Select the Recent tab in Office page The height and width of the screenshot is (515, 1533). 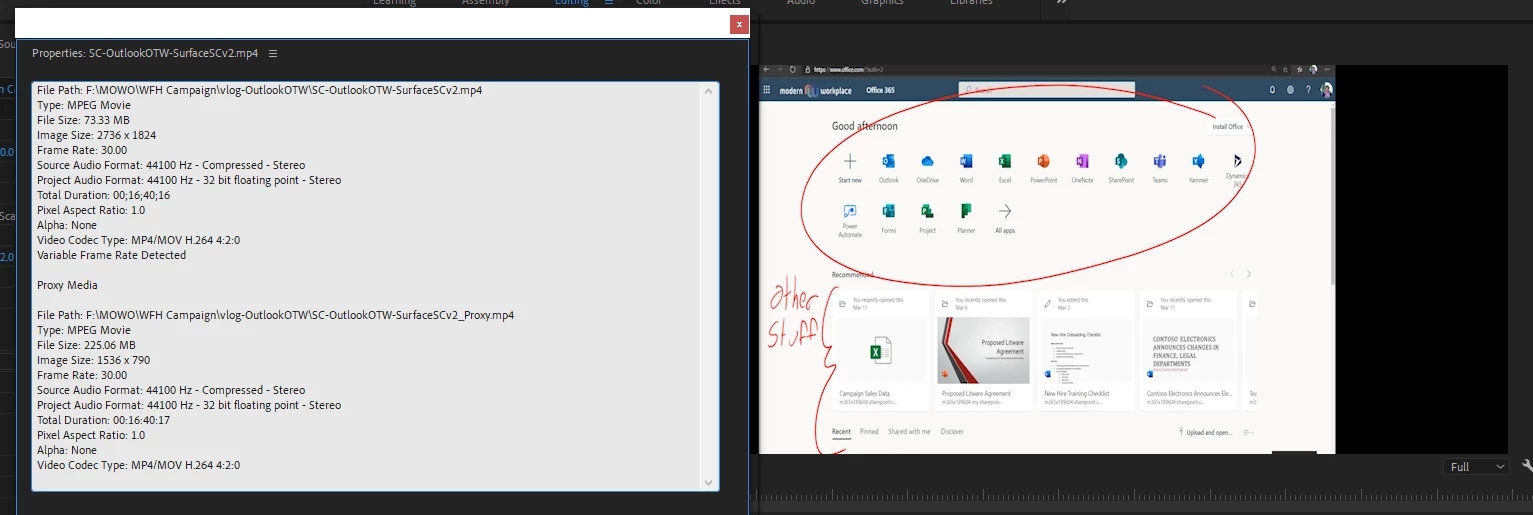pos(841,432)
